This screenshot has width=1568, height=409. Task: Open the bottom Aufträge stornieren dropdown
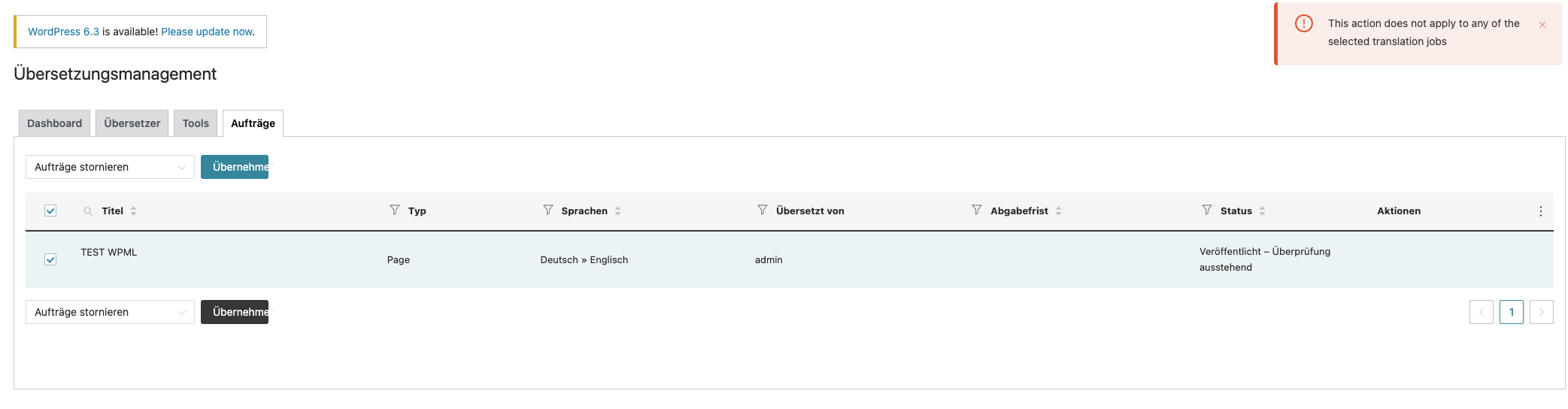[110, 312]
